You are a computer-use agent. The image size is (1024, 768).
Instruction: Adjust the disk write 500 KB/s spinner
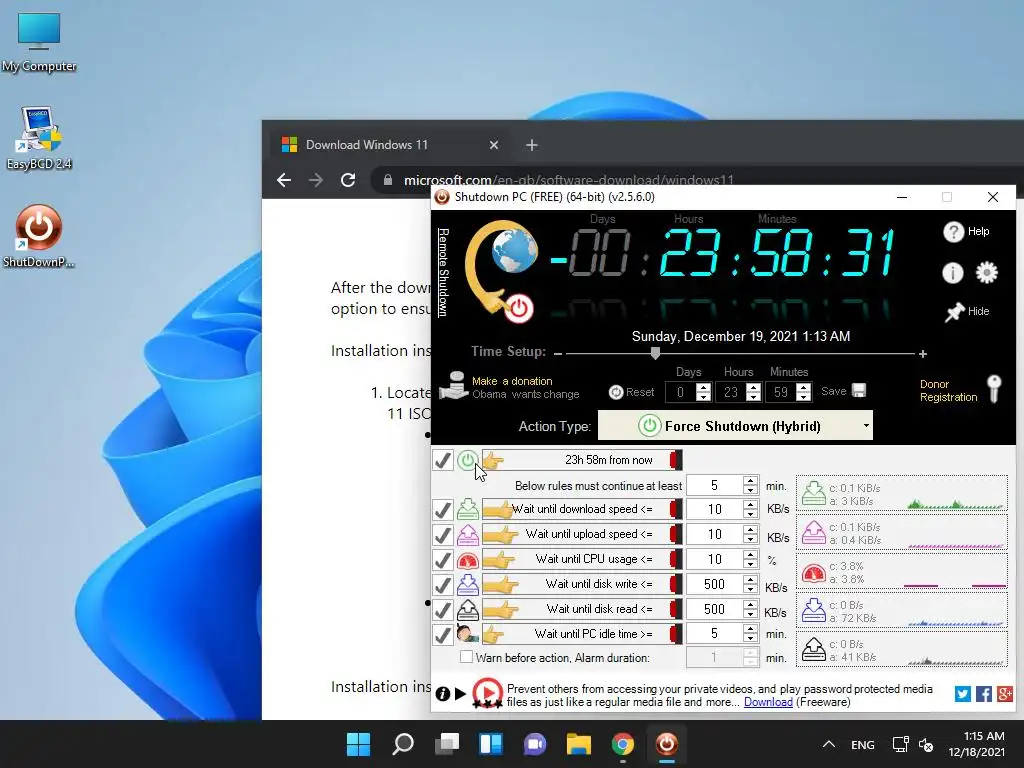[x=750, y=584]
